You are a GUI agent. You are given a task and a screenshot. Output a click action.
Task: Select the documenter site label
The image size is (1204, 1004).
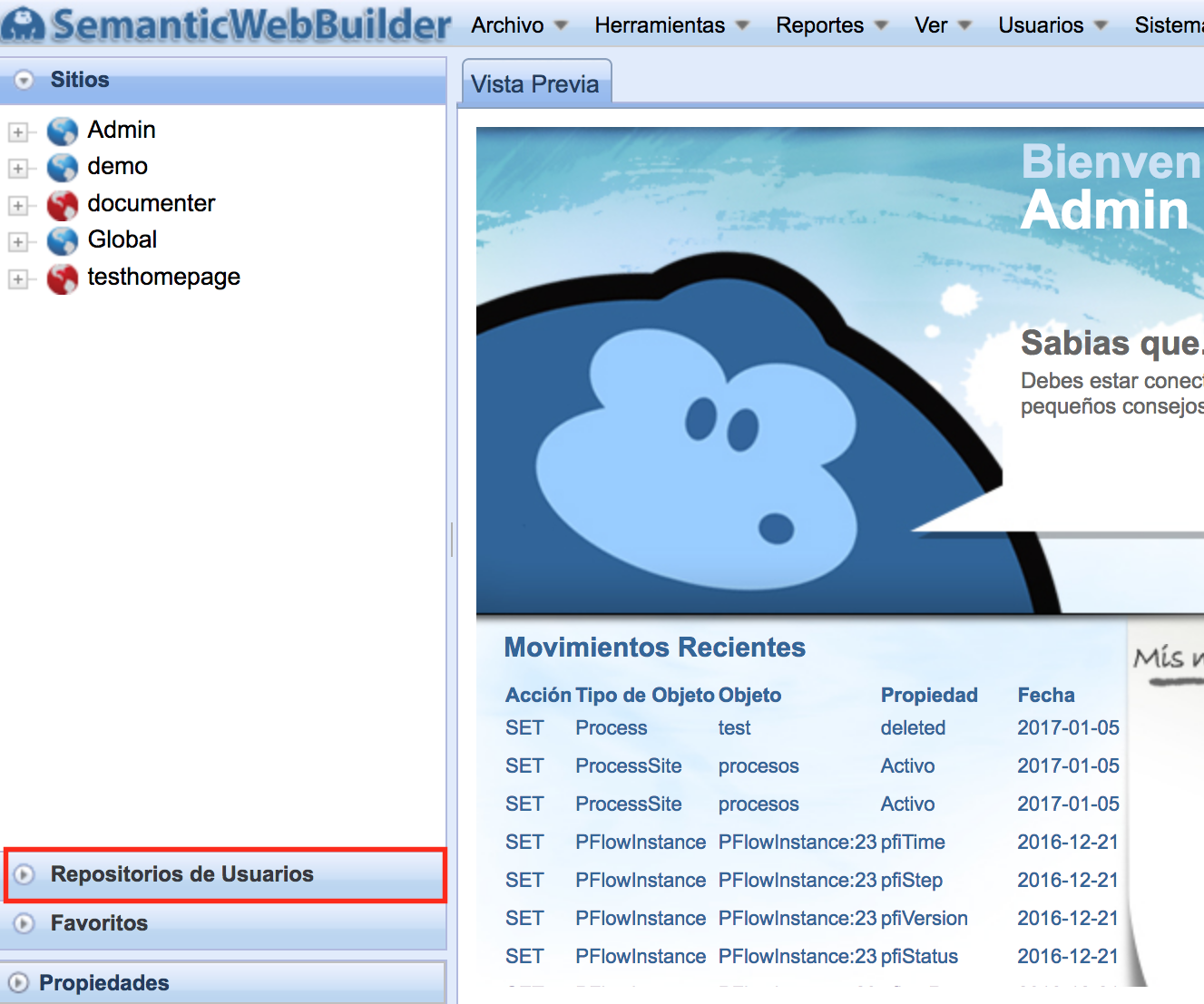(152, 203)
